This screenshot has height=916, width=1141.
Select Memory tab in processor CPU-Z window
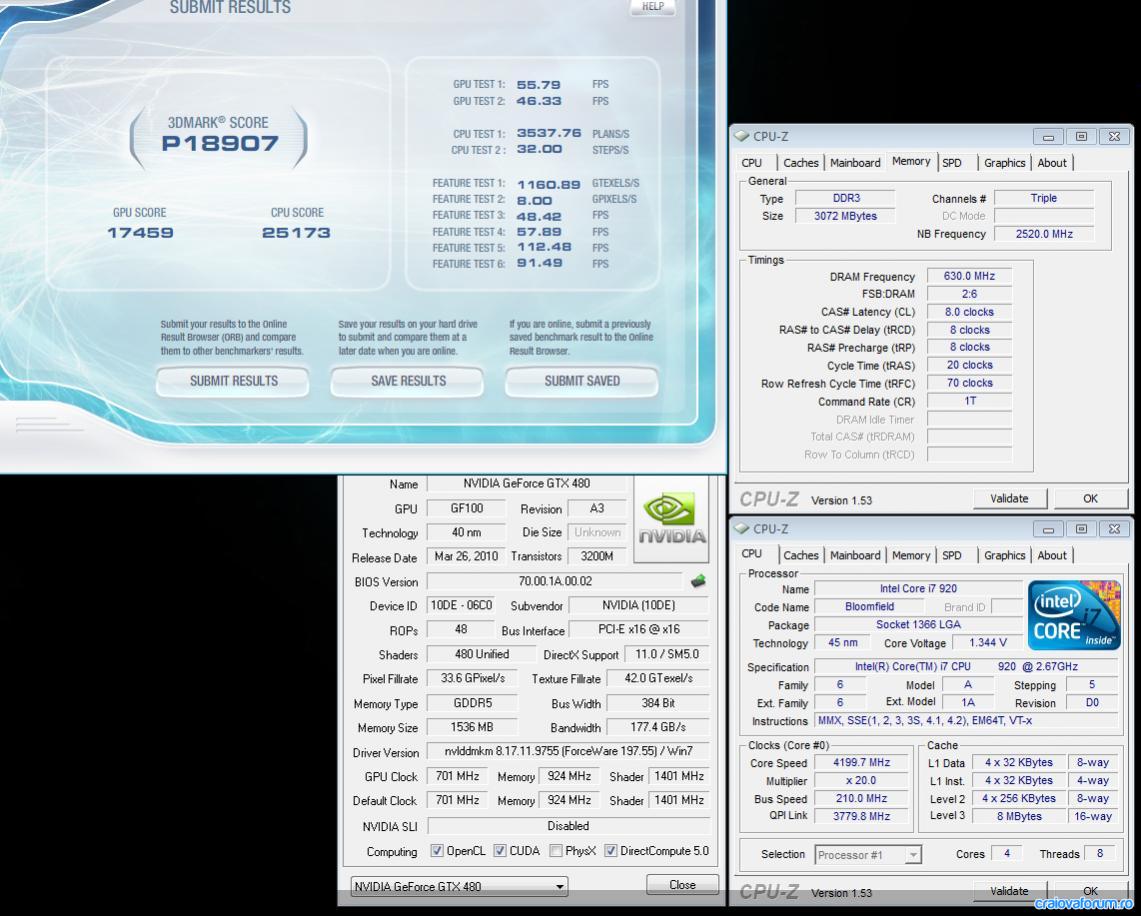click(911, 555)
